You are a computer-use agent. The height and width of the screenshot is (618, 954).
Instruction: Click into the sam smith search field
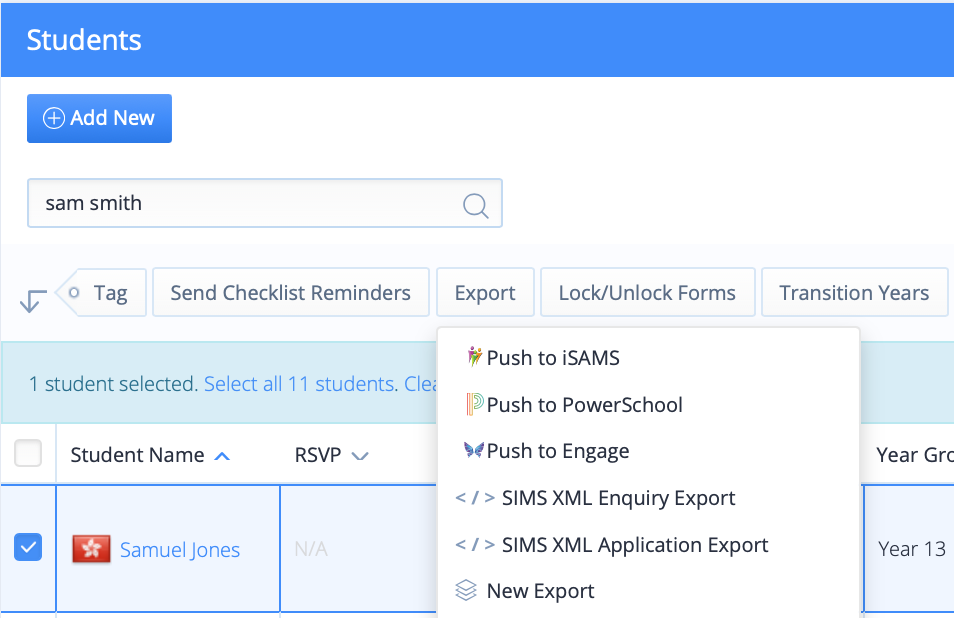(265, 203)
